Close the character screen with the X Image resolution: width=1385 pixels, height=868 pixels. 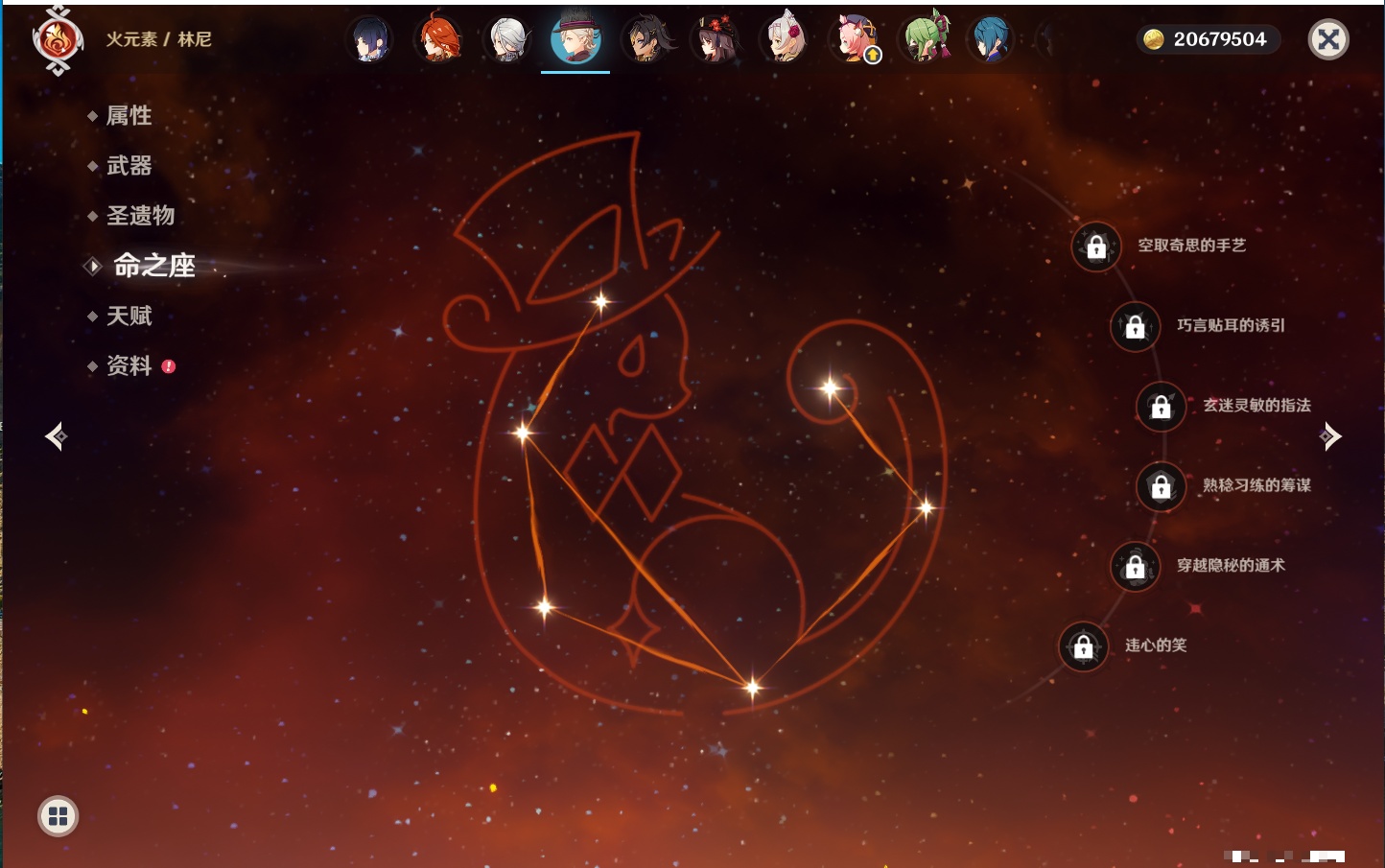(1328, 39)
